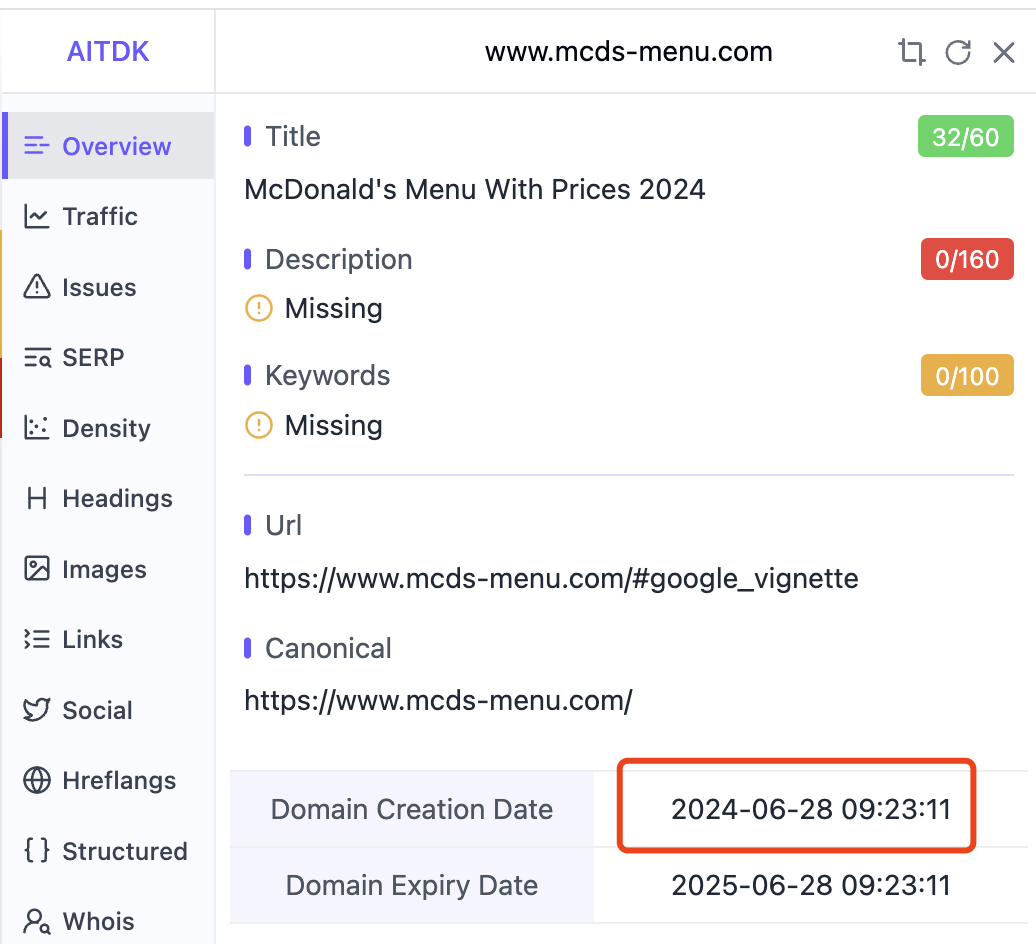Click the canonical URL https://www.mcds-menu.com/
The image size is (1036, 944).
pyautogui.click(x=439, y=701)
